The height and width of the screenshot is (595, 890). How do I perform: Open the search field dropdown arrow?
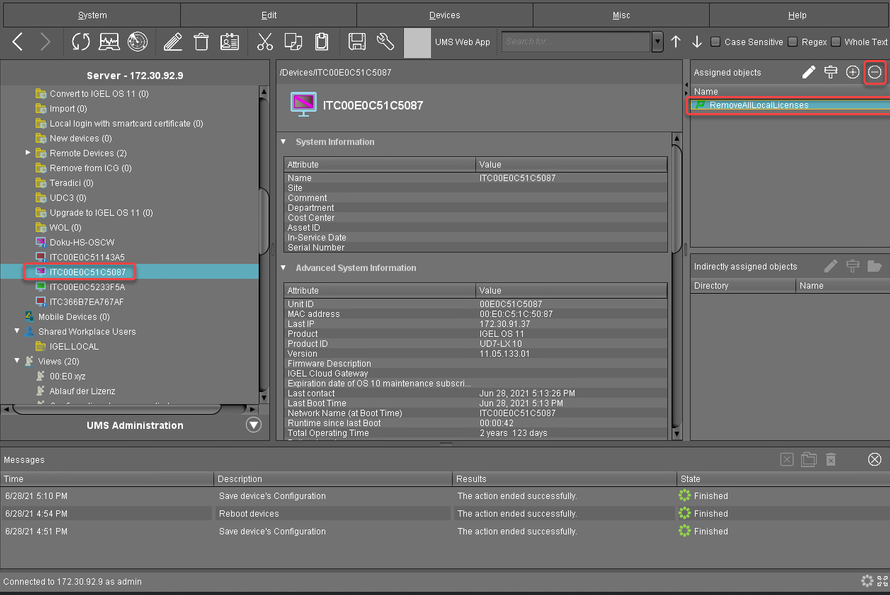pos(657,42)
